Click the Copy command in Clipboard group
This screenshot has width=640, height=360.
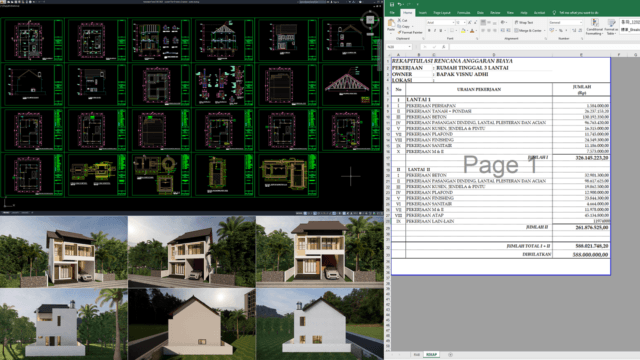coord(404,26)
